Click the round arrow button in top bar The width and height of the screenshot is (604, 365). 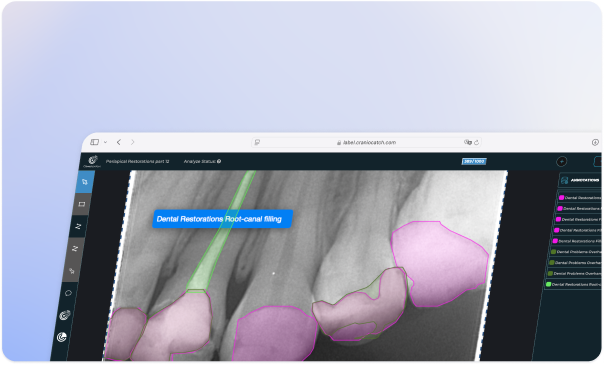click(562, 162)
